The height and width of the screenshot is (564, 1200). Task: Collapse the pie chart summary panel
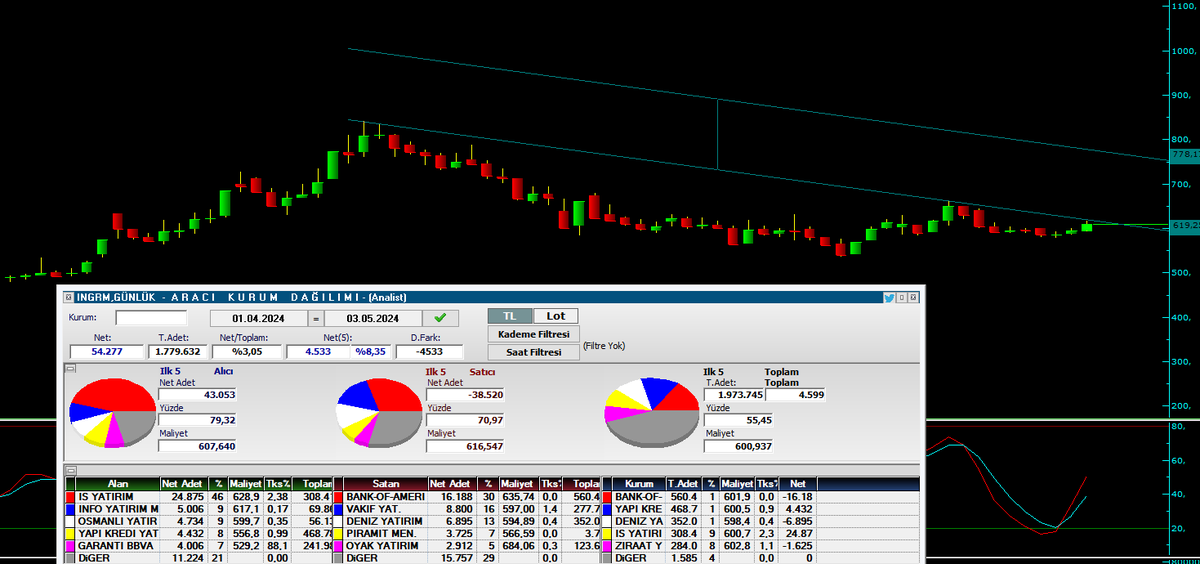tap(70, 369)
